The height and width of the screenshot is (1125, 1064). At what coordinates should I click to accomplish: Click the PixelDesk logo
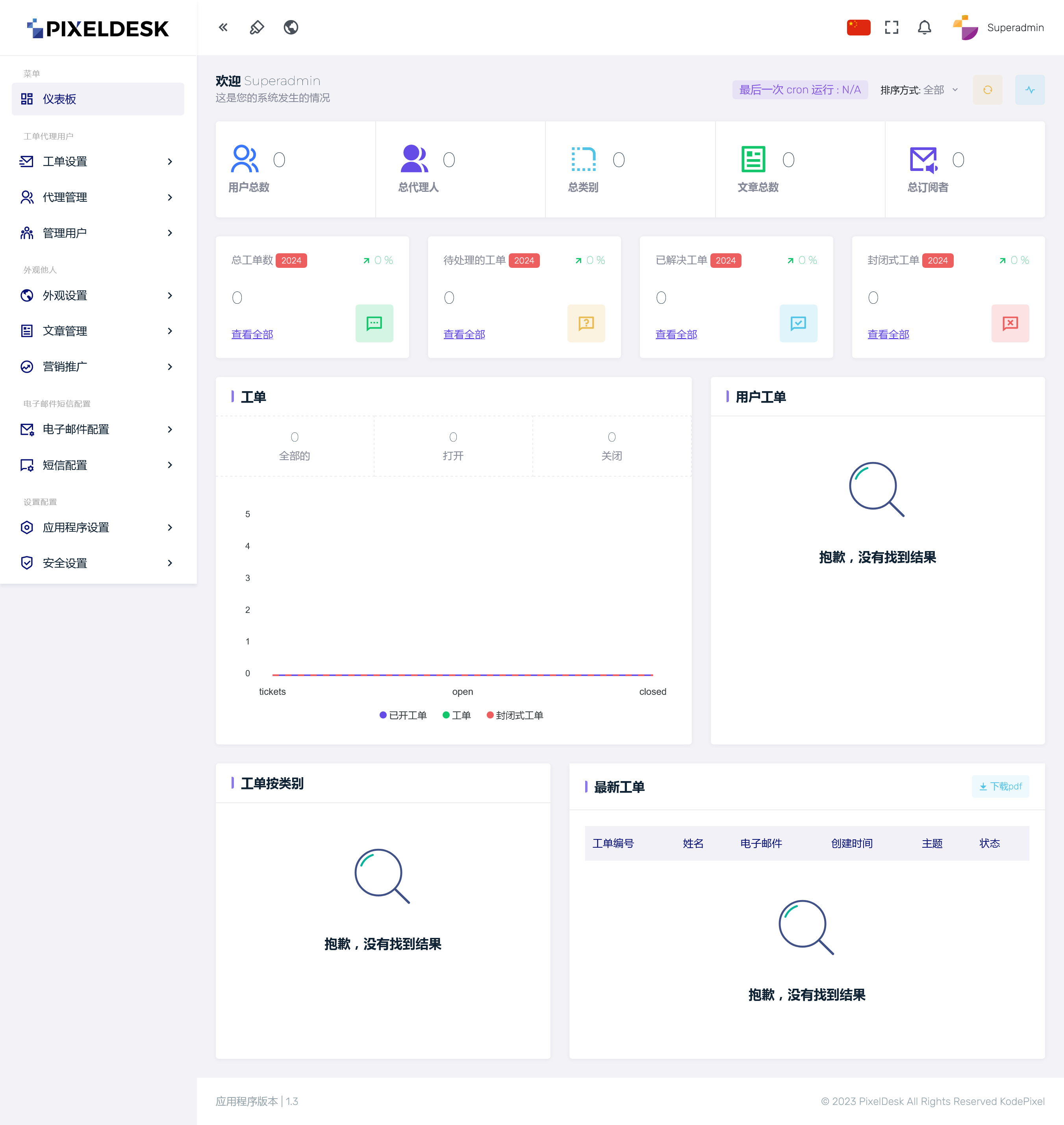point(98,28)
